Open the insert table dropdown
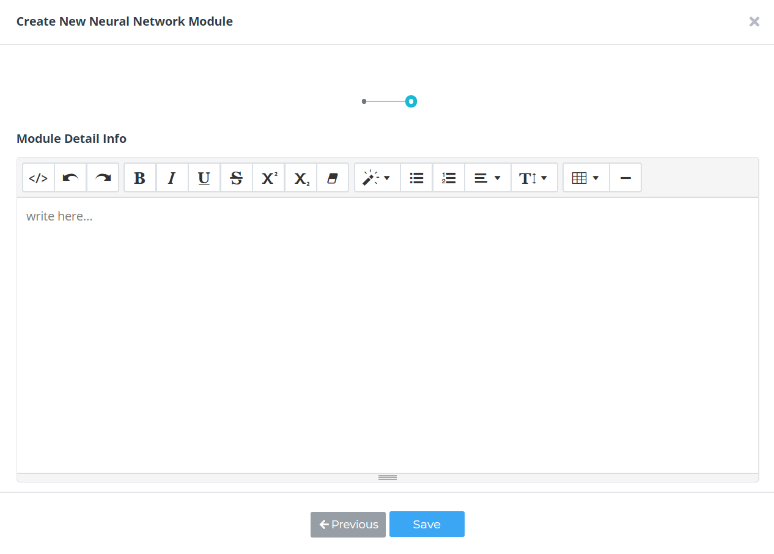Image resolution: width=774 pixels, height=554 pixels. click(586, 178)
